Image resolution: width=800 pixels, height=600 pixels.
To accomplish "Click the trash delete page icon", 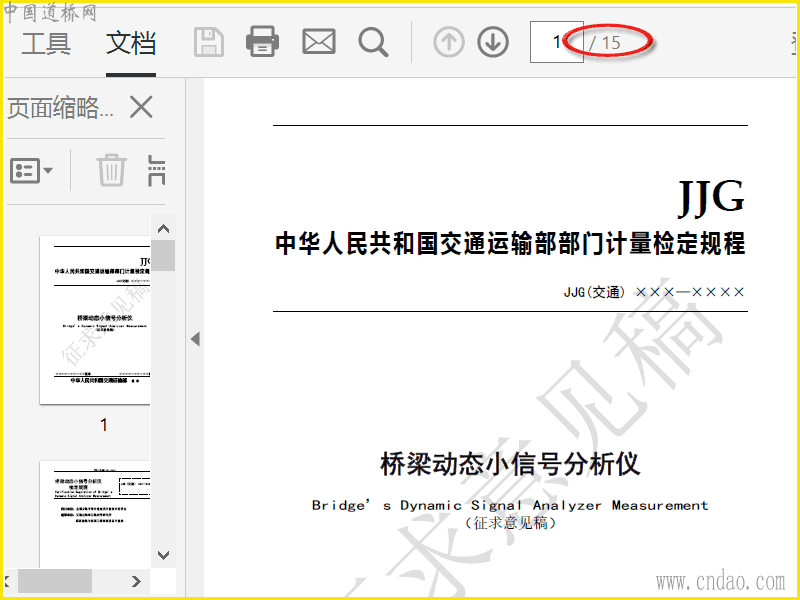I will (111, 170).
